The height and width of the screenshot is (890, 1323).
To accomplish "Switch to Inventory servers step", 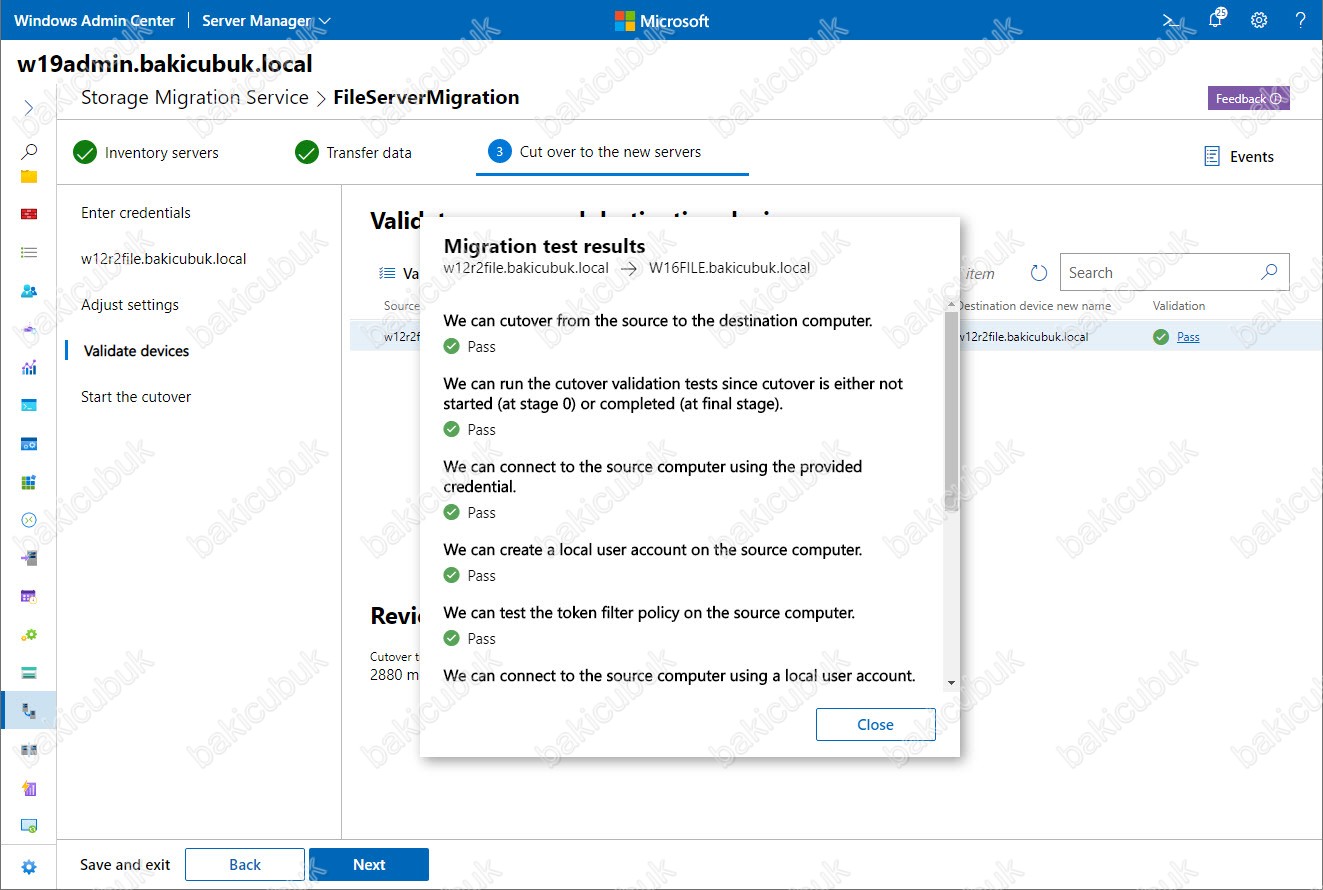I will coord(146,152).
